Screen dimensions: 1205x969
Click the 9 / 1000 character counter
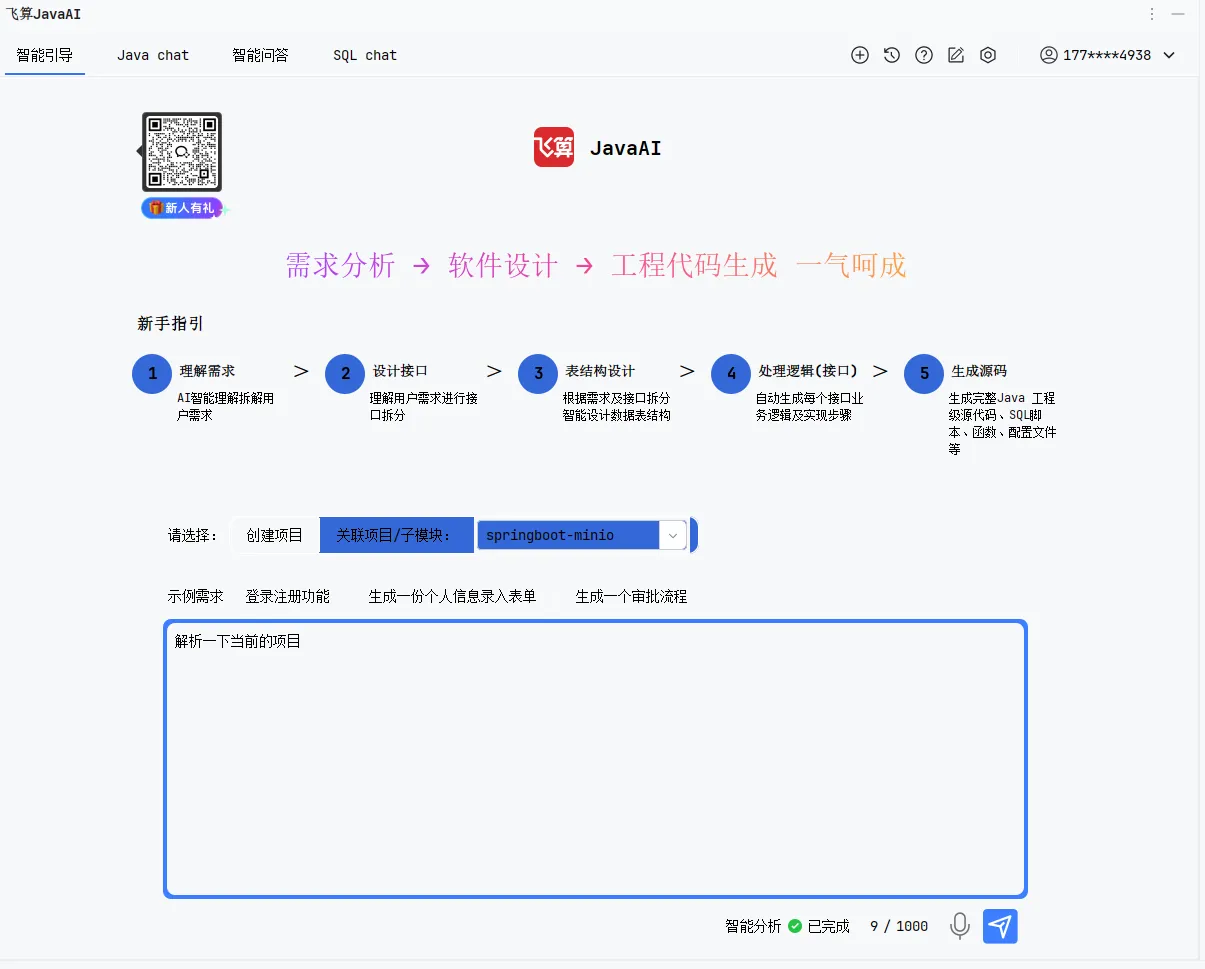[899, 926]
